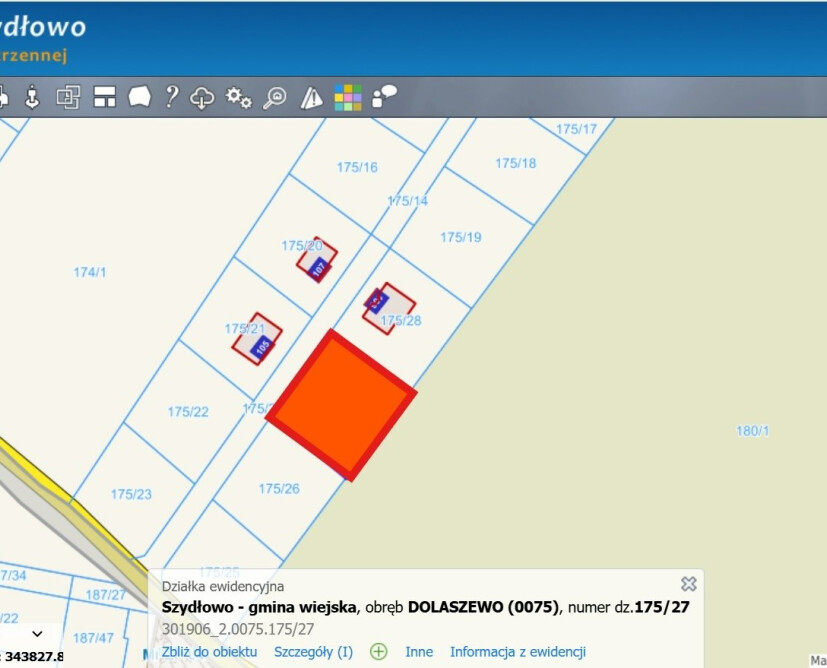Open help via question mark icon
This screenshot has height=668, width=827.
172,97
